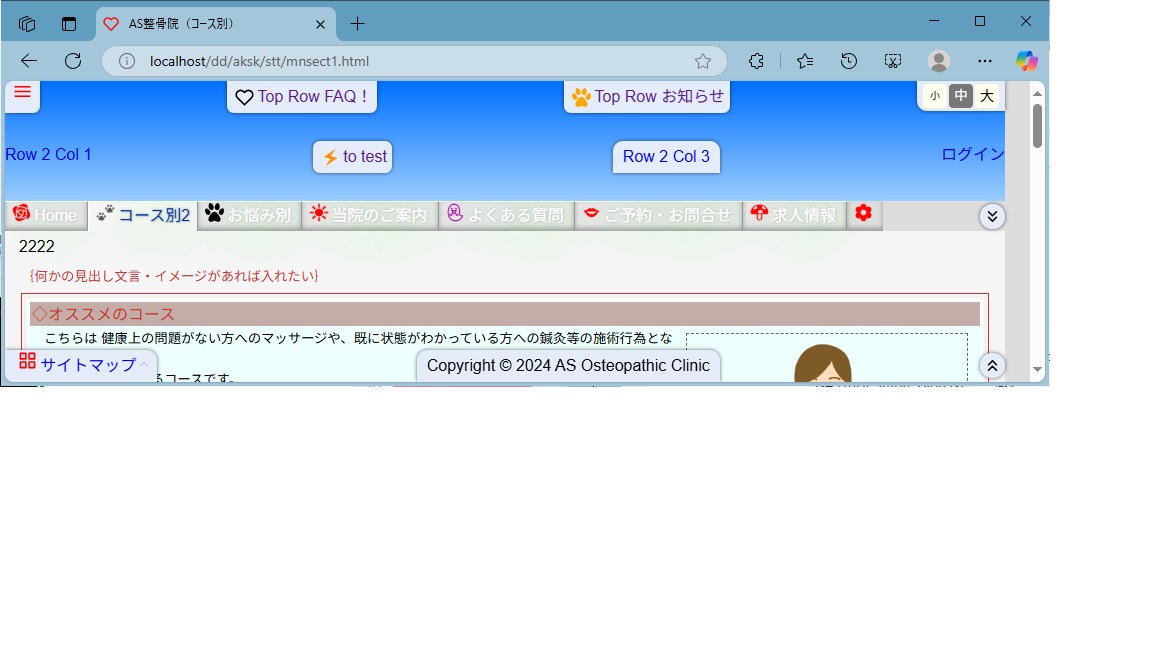Open browser History icon
Screen dimensions: 1152x648
tap(848, 61)
